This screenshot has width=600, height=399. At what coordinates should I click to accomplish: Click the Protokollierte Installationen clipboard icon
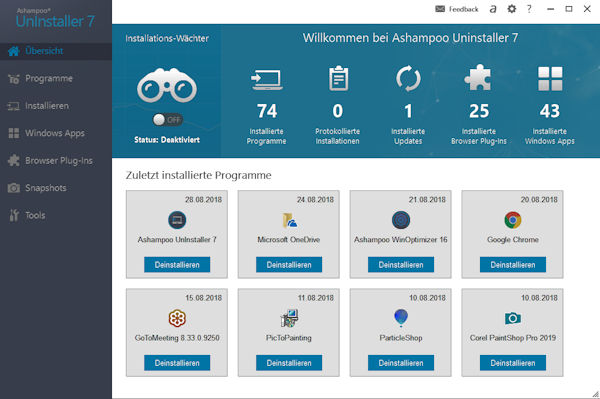point(339,78)
